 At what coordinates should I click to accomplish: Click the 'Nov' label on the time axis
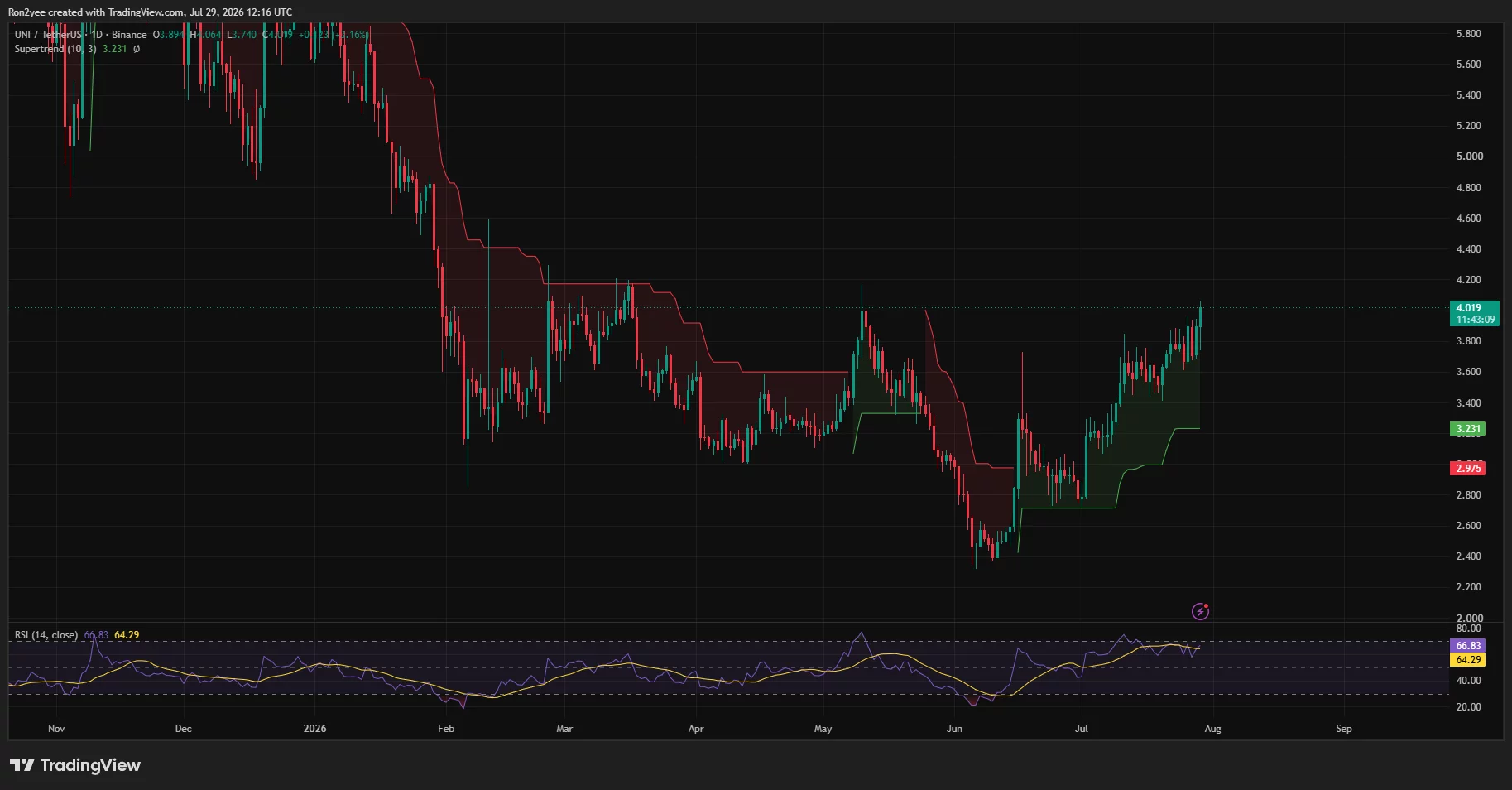(x=56, y=729)
